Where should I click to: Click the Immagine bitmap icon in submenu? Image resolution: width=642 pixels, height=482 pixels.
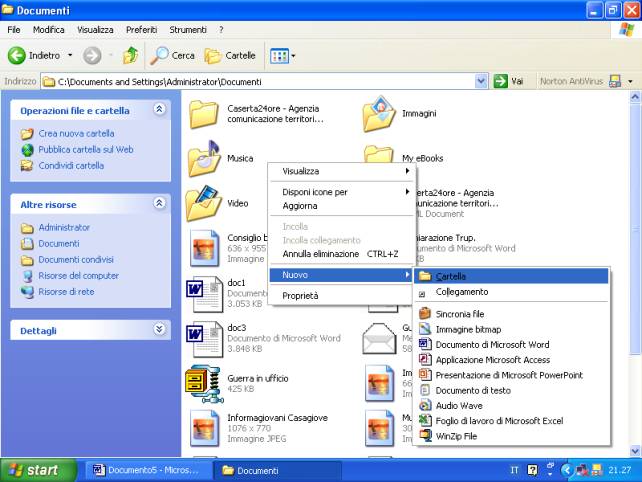(x=425, y=329)
